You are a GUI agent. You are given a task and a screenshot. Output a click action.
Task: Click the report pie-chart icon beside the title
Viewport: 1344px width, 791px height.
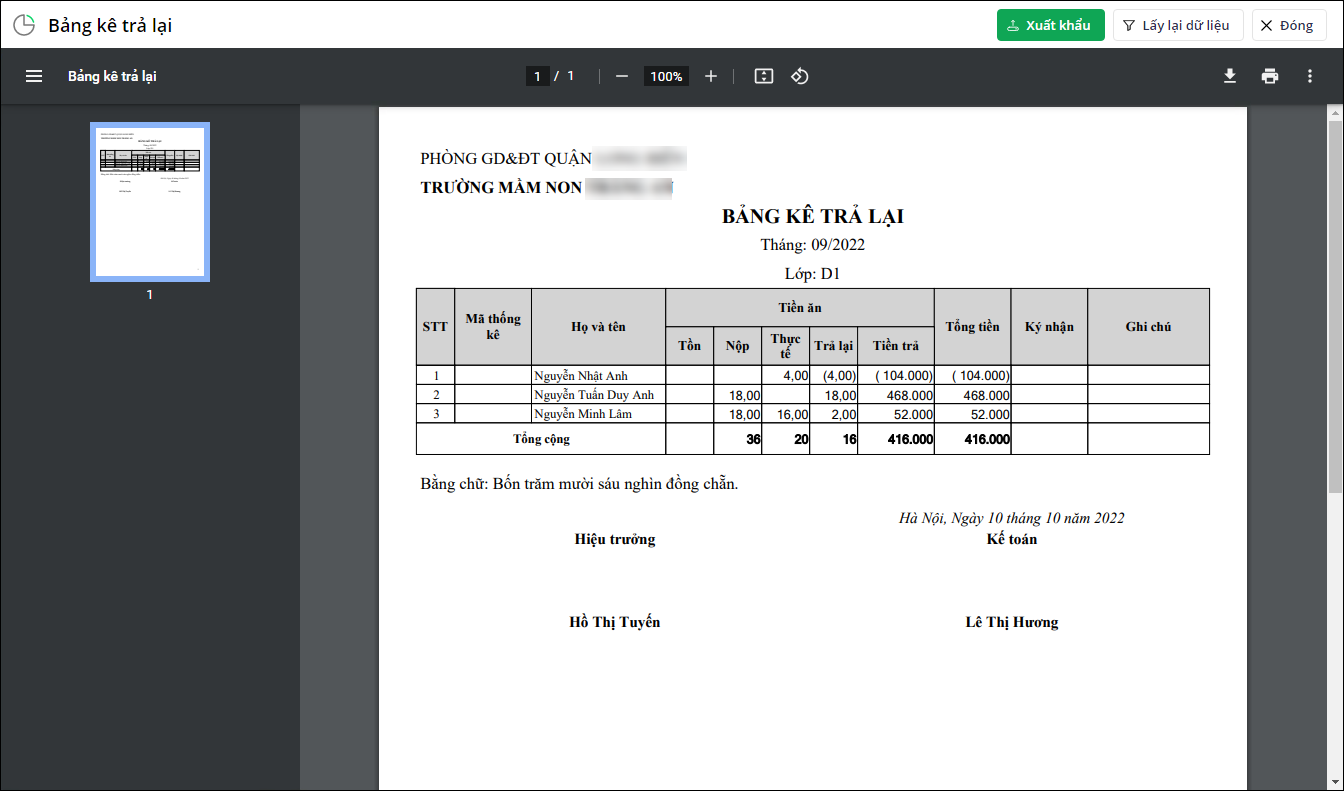(24, 25)
